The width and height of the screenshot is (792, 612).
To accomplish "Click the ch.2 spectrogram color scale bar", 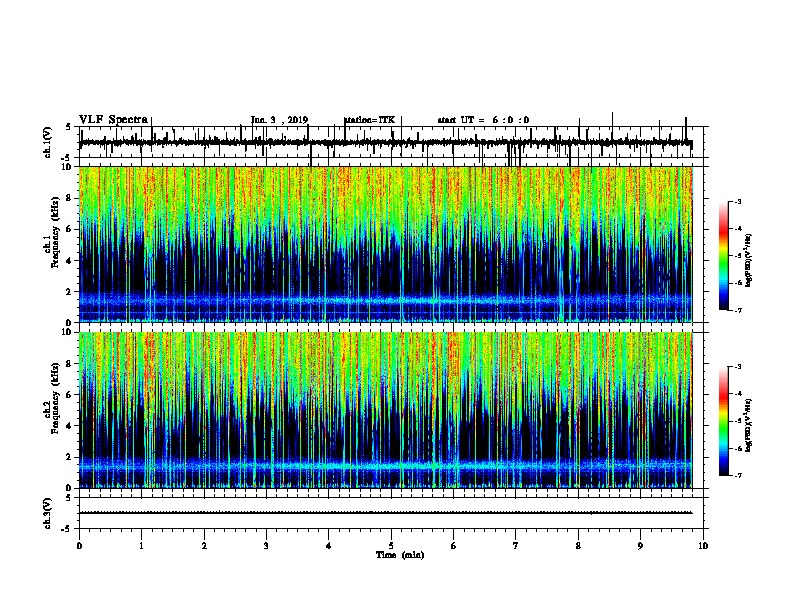I will click(724, 421).
